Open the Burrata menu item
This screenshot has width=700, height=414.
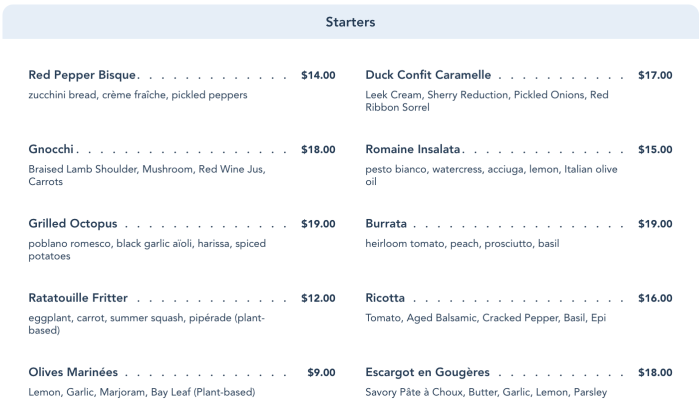click(386, 224)
